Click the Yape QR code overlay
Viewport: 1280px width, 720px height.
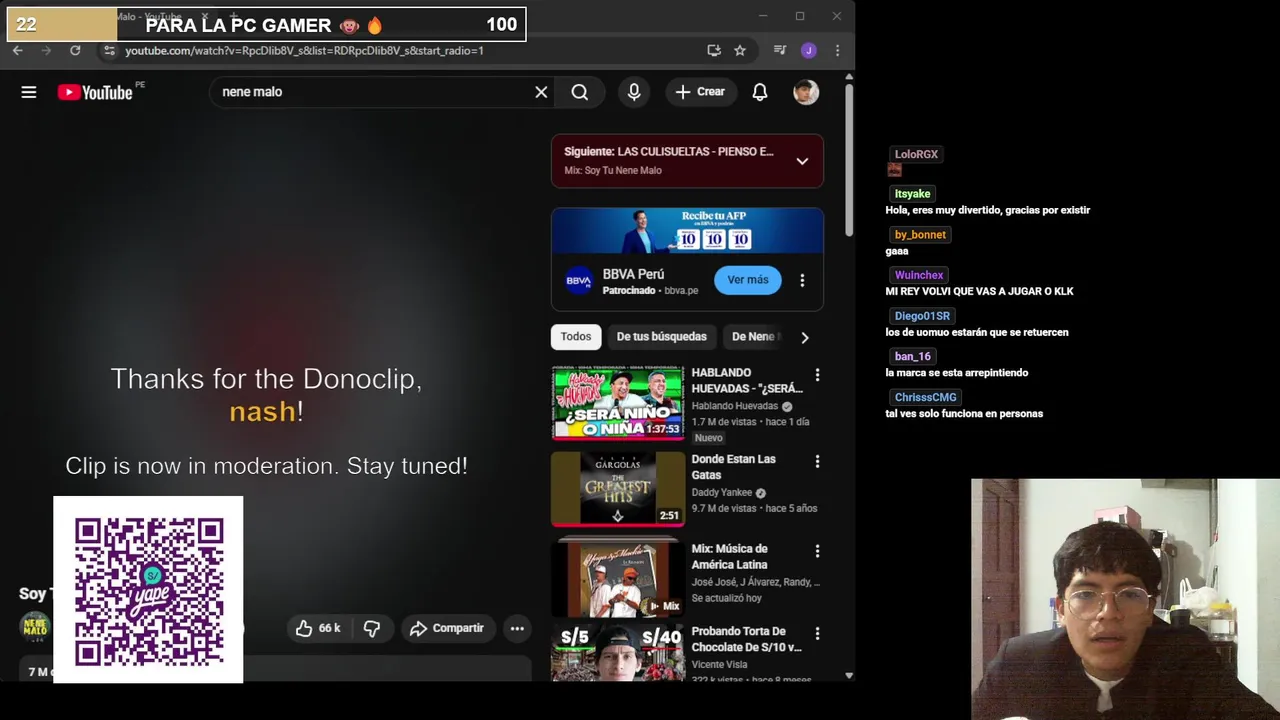click(148, 590)
